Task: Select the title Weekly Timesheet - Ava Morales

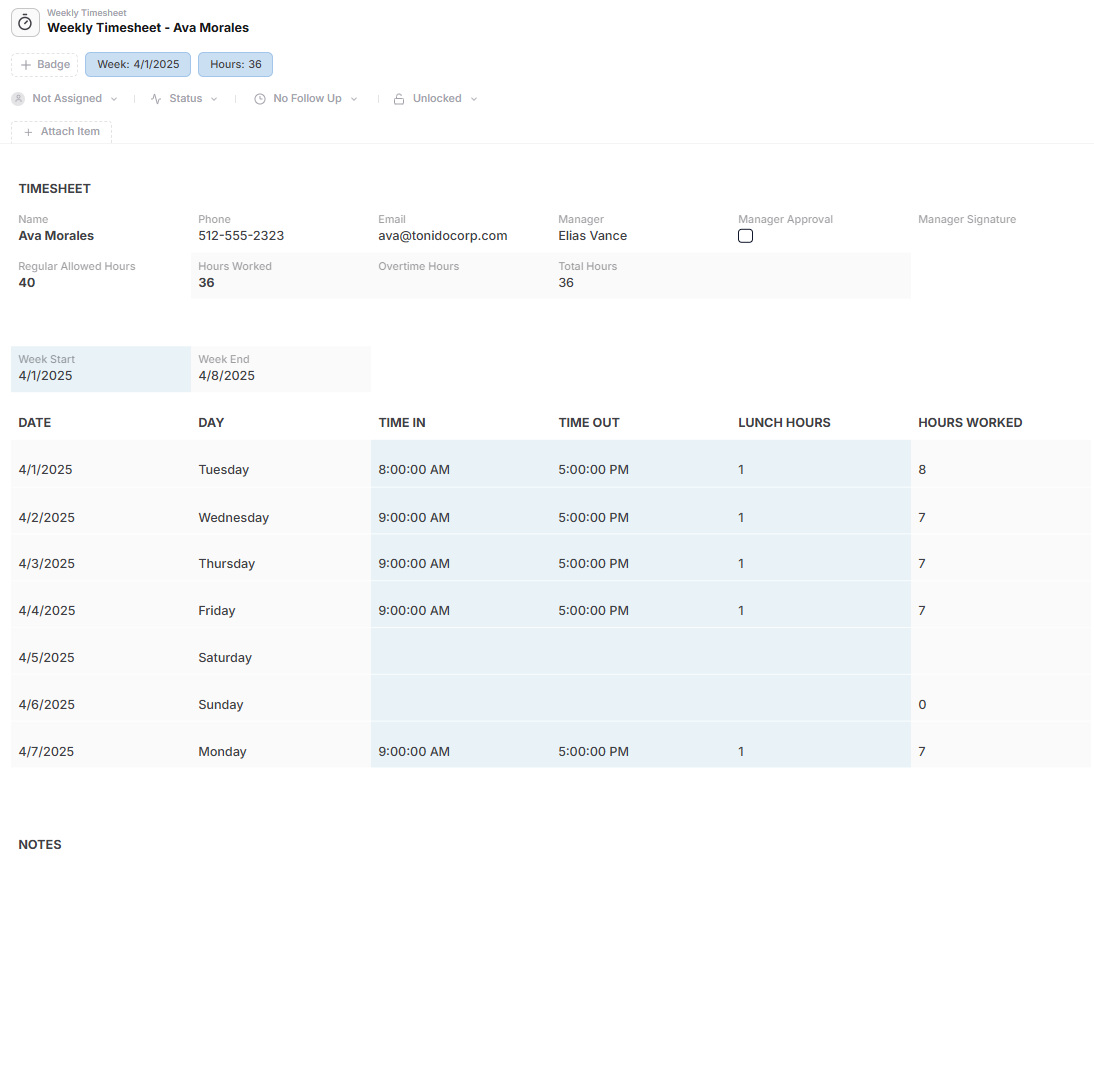Action: [x=148, y=28]
